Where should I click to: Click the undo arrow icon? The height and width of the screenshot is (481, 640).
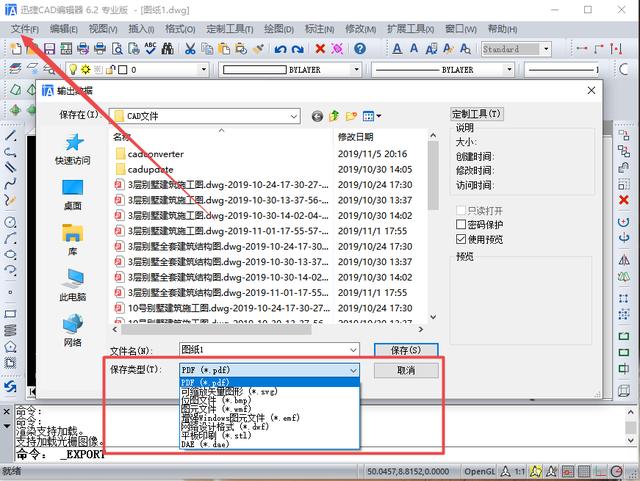[280, 49]
